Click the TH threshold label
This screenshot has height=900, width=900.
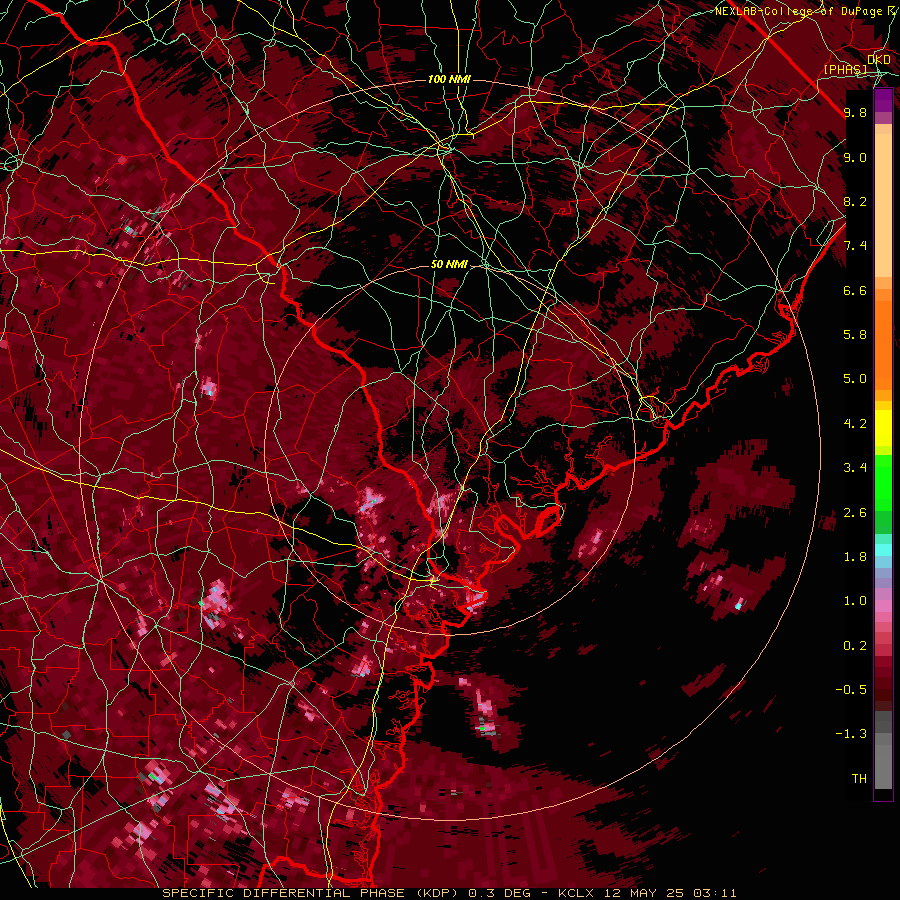click(x=859, y=779)
